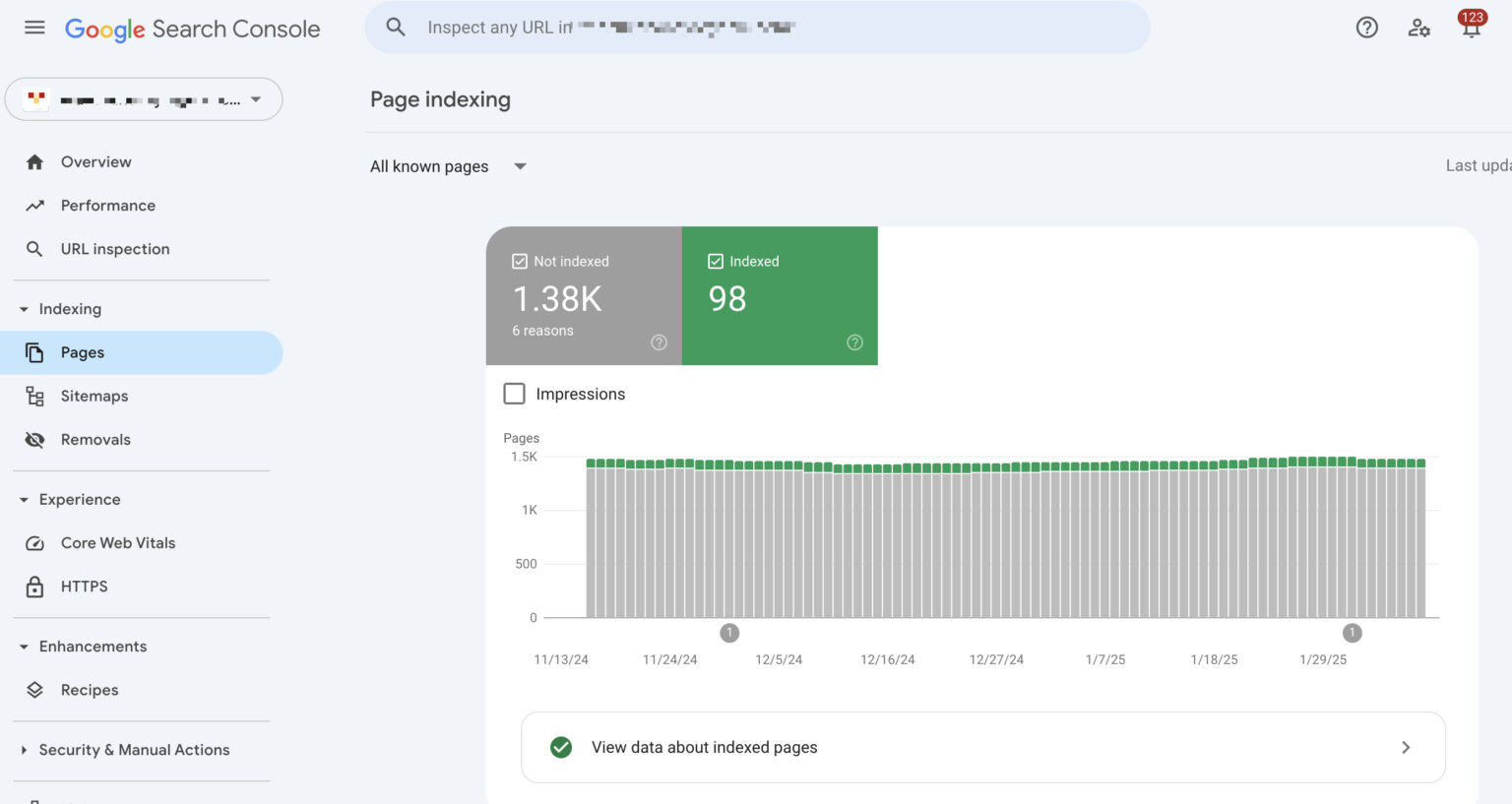Open the property selector dropdown
The image size is (1512, 804).
pyautogui.click(x=144, y=98)
